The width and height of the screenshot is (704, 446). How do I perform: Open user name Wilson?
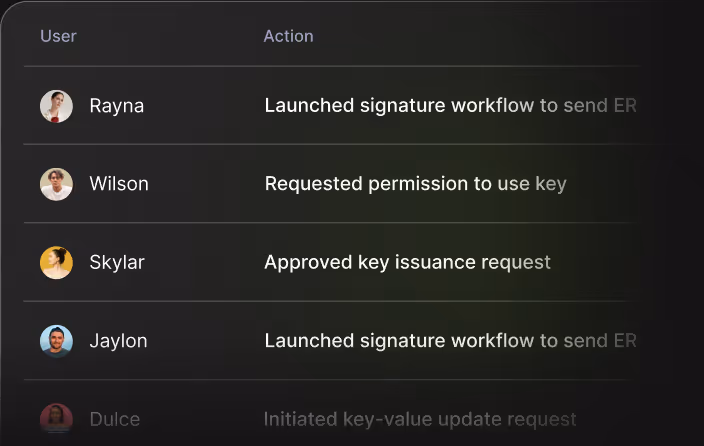point(119,184)
